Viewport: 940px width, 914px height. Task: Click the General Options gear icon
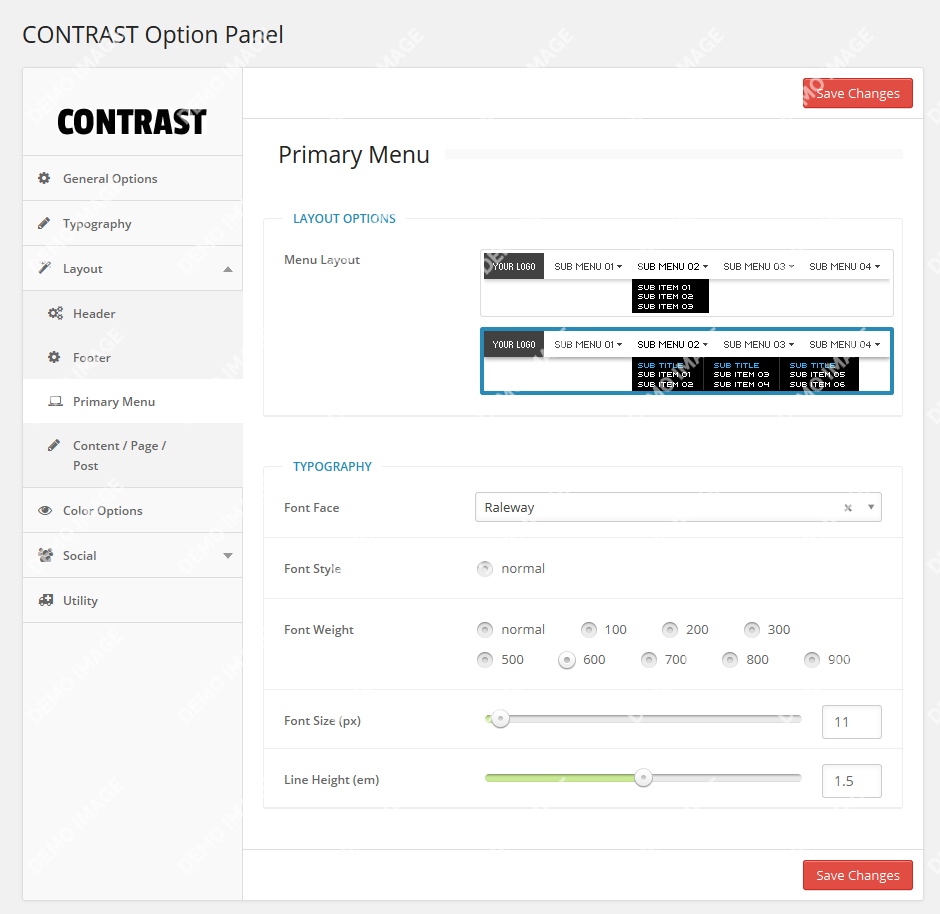pos(44,178)
